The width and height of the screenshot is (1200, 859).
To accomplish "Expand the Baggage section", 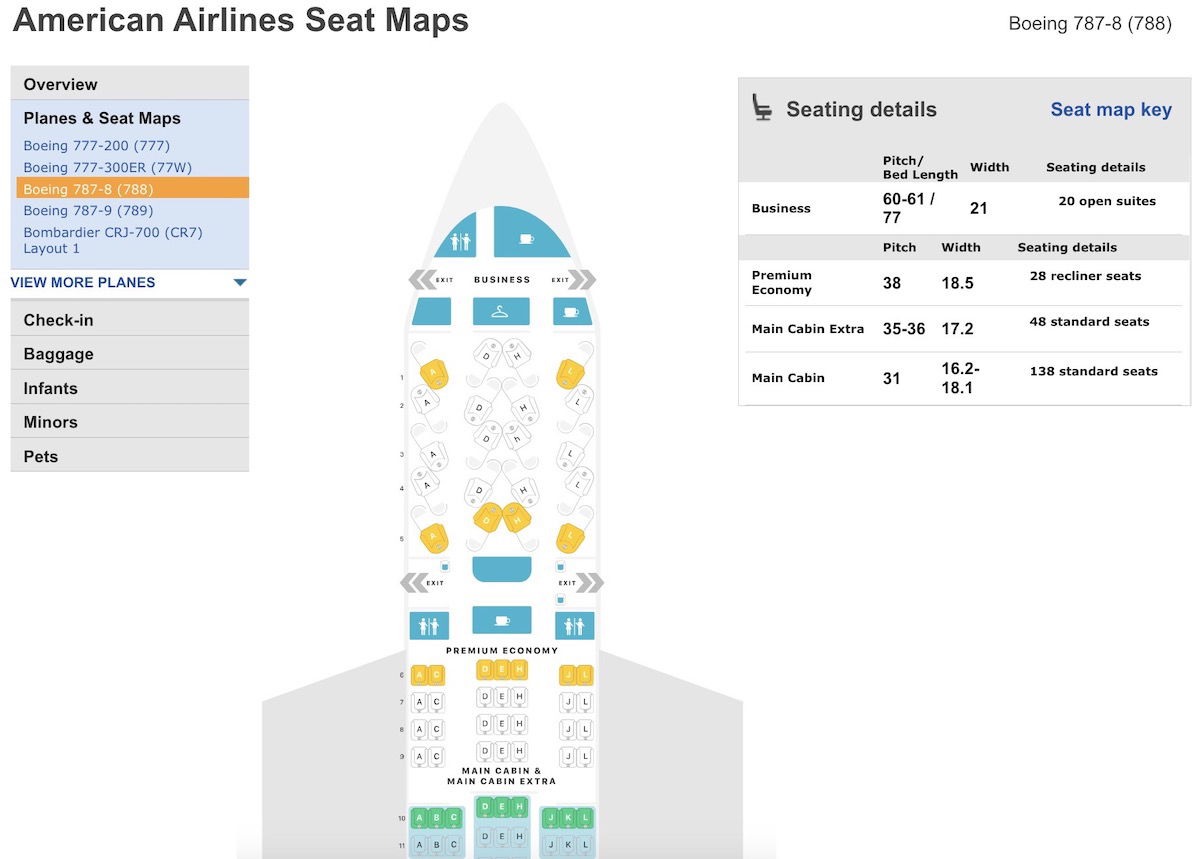I will 129,354.
